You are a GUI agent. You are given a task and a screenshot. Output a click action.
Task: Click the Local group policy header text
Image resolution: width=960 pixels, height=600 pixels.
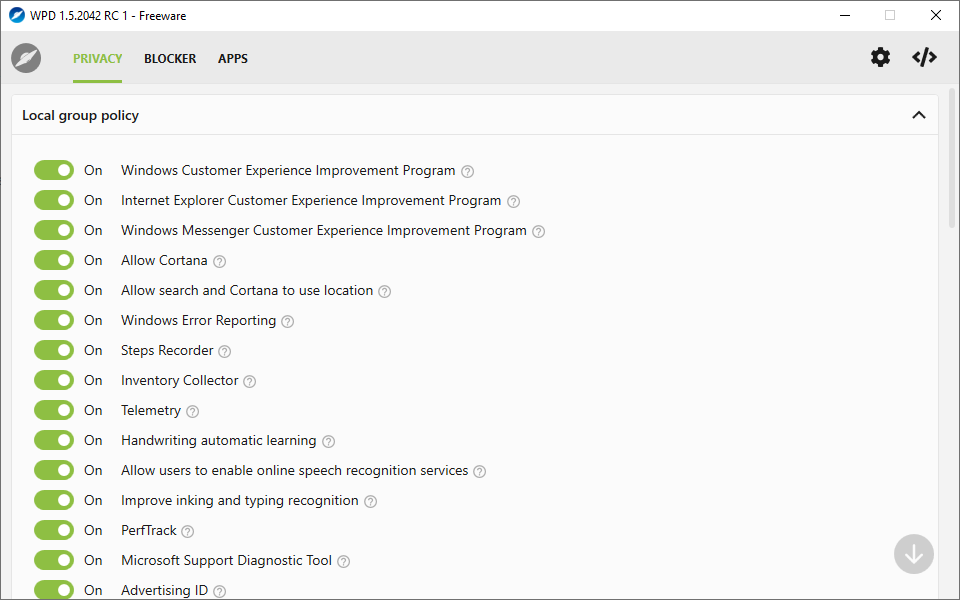point(80,116)
